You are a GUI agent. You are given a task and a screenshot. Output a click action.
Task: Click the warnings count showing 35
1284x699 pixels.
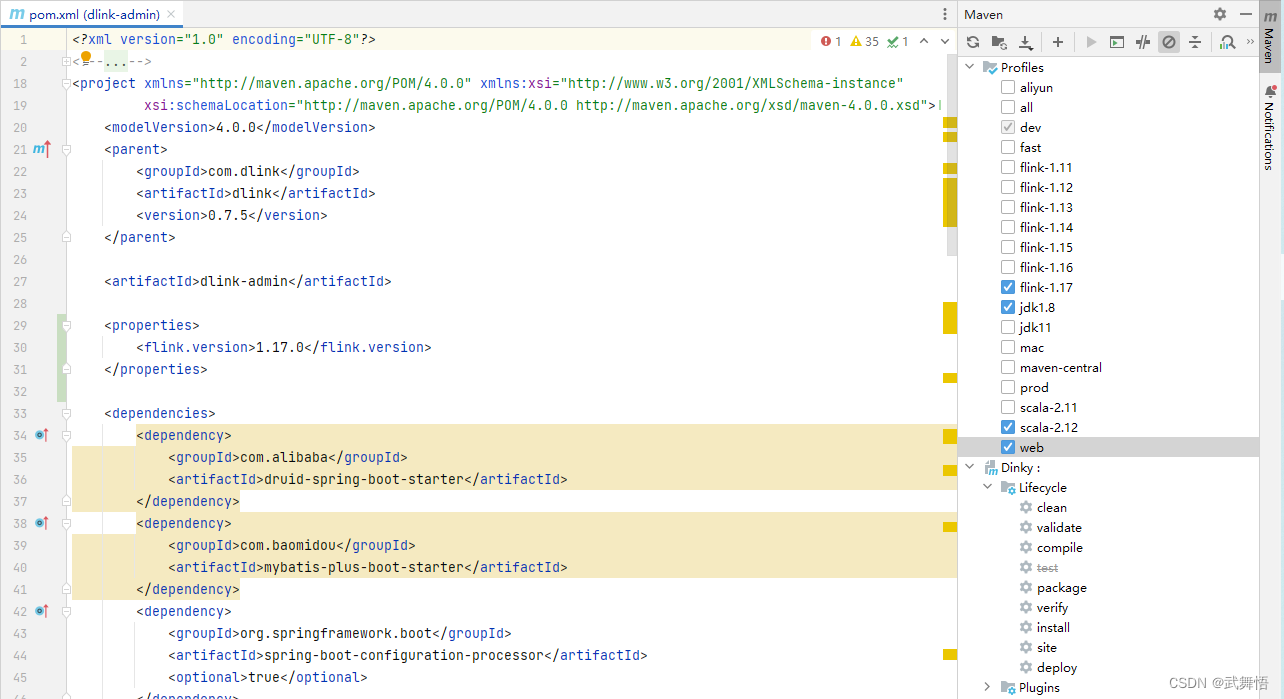point(864,41)
